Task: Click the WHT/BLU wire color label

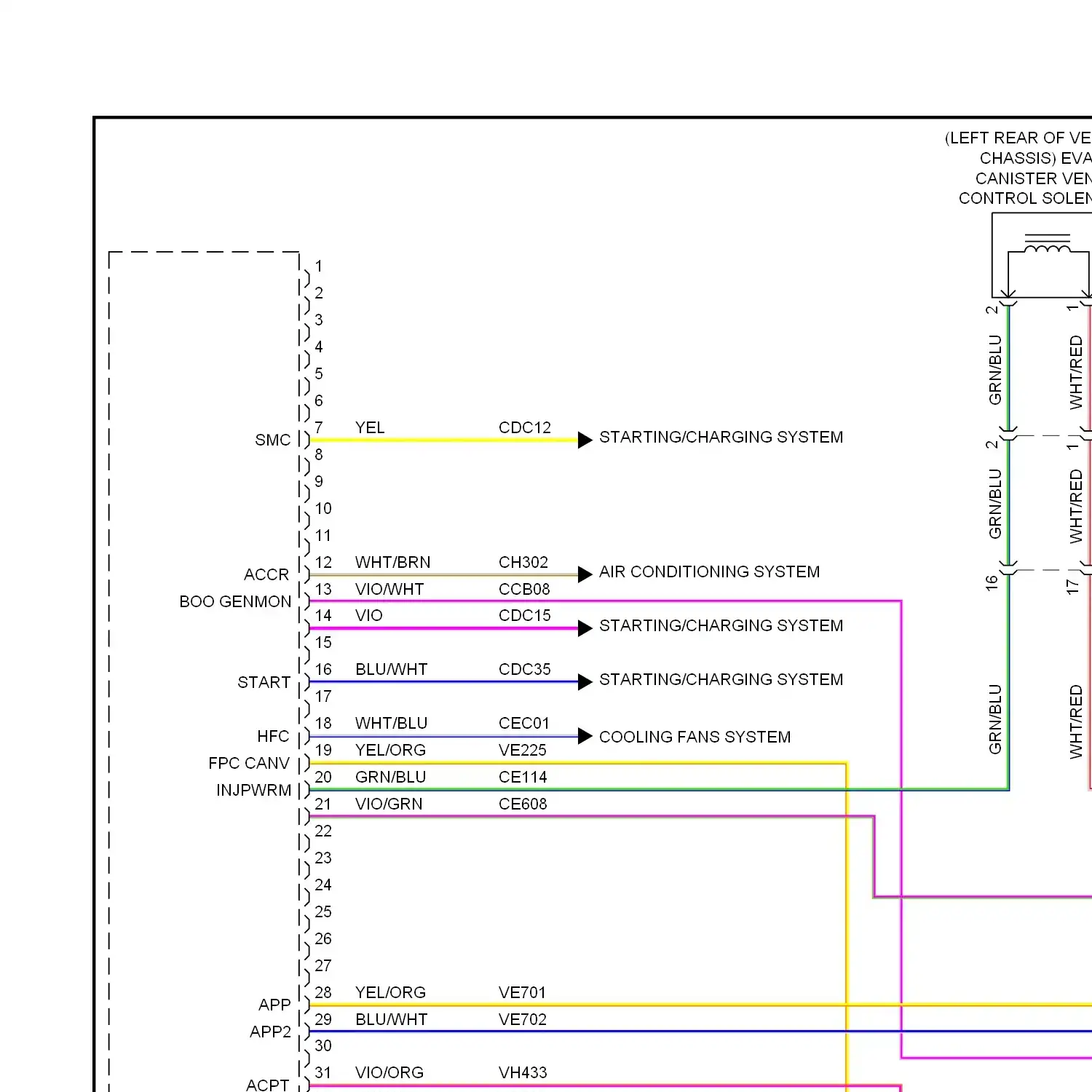Action: pos(391,723)
